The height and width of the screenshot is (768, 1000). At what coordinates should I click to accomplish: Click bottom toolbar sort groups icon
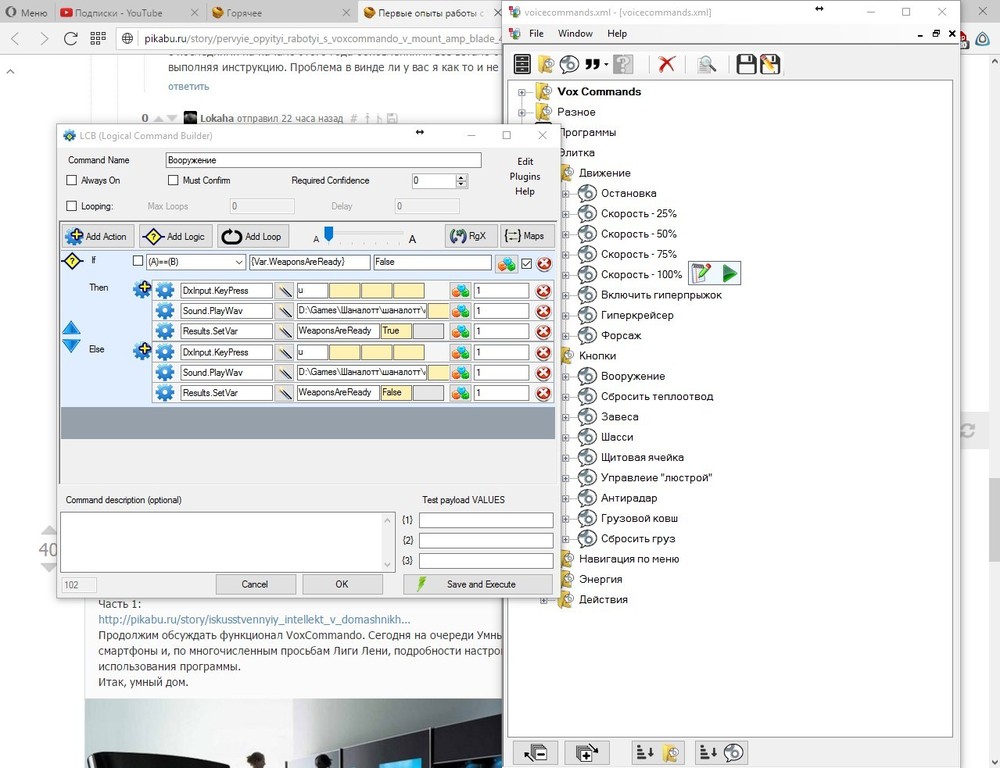click(x=659, y=753)
